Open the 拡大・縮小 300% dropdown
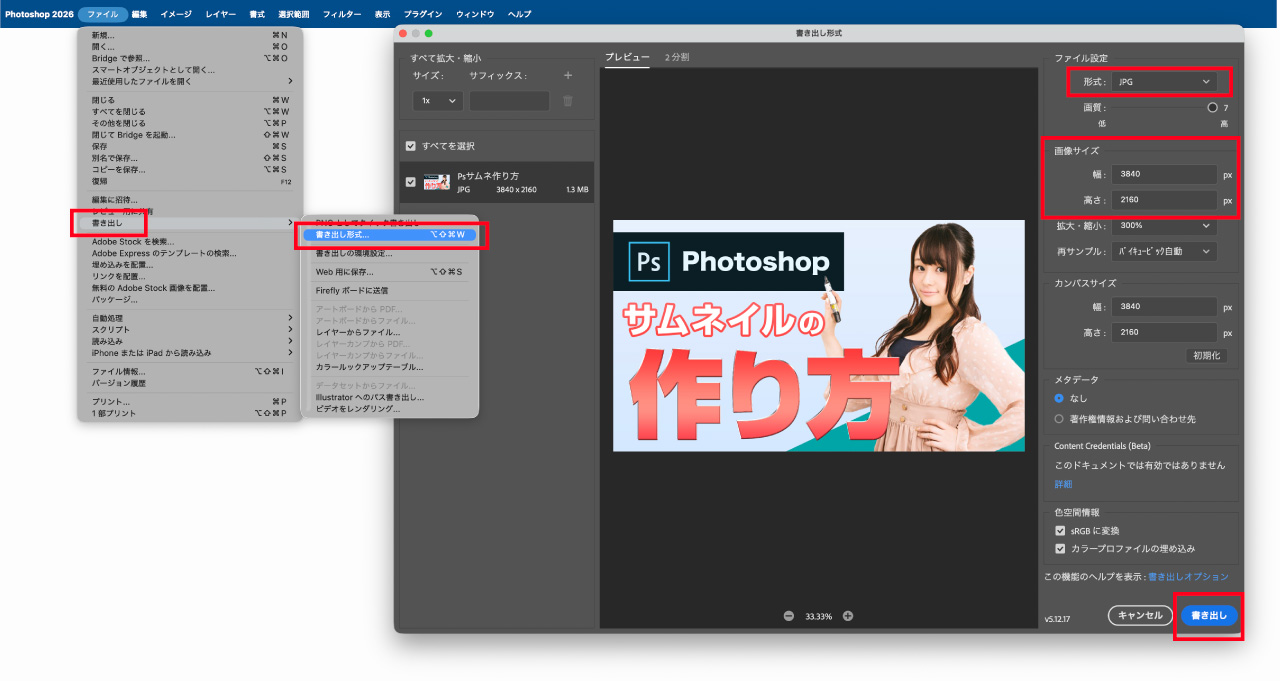This screenshot has height=681, width=1280. coord(1164,226)
